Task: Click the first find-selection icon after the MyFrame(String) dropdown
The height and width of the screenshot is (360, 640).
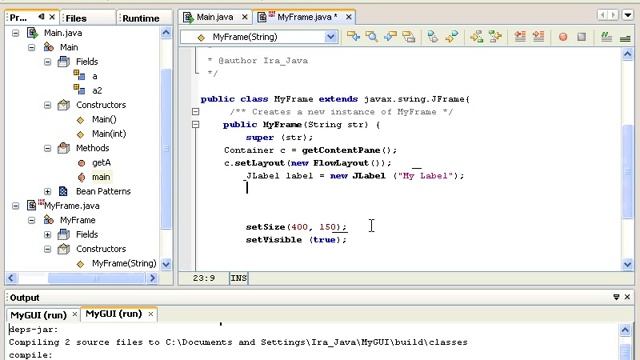Action: point(353,37)
